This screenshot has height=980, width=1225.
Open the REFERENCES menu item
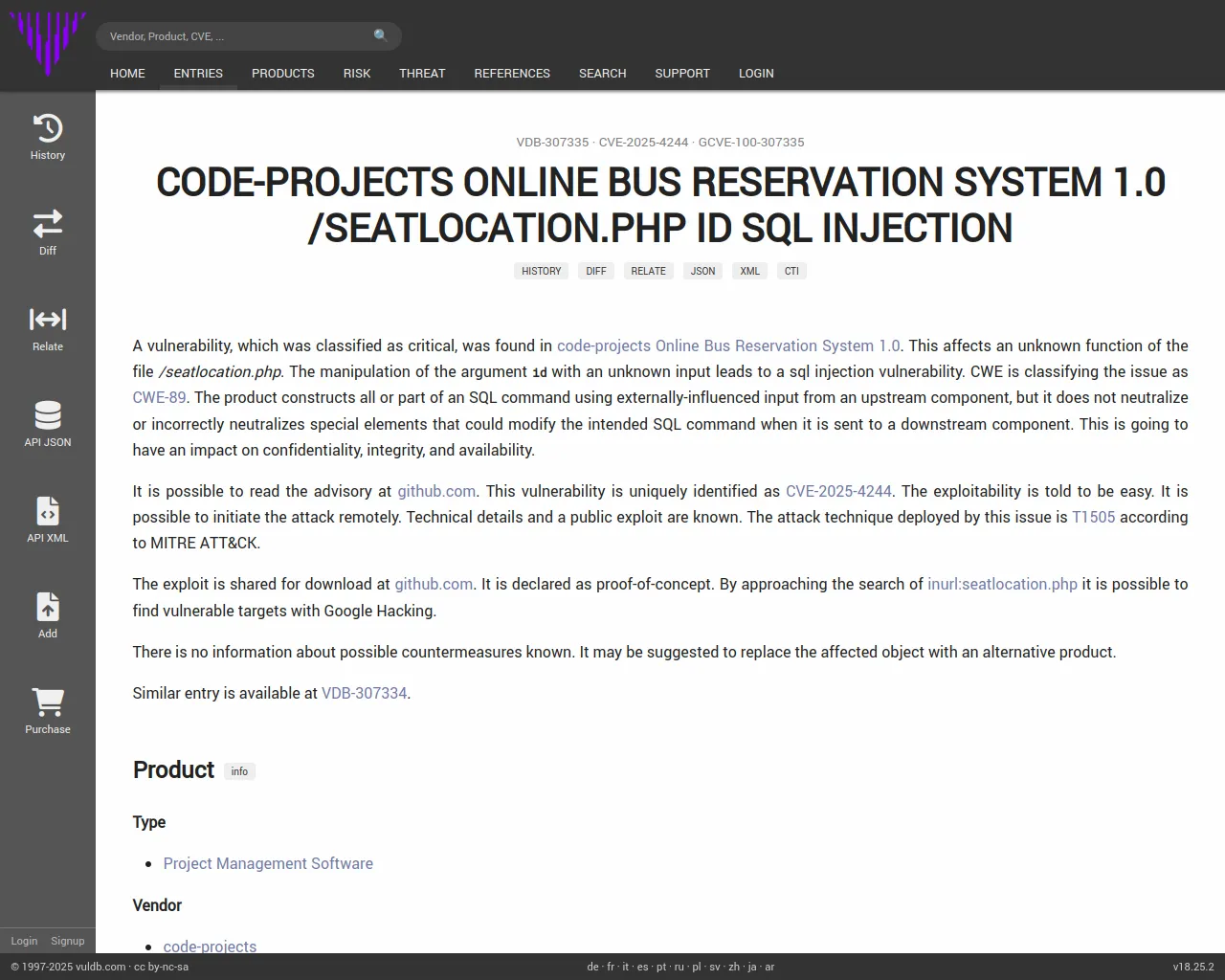click(512, 73)
